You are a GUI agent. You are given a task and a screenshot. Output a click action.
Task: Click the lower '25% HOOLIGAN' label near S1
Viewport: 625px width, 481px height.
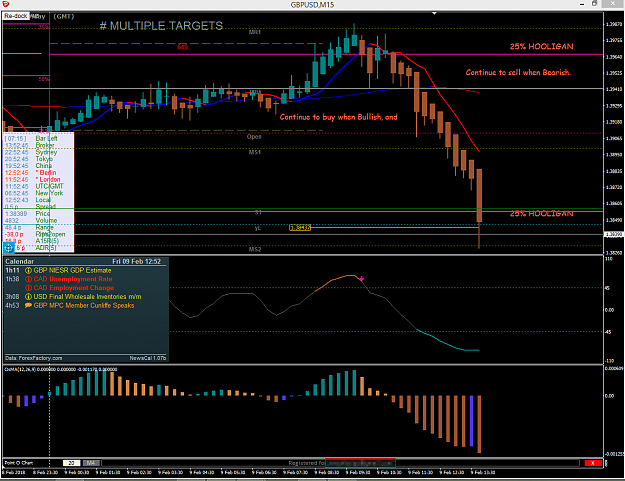[x=541, y=214]
